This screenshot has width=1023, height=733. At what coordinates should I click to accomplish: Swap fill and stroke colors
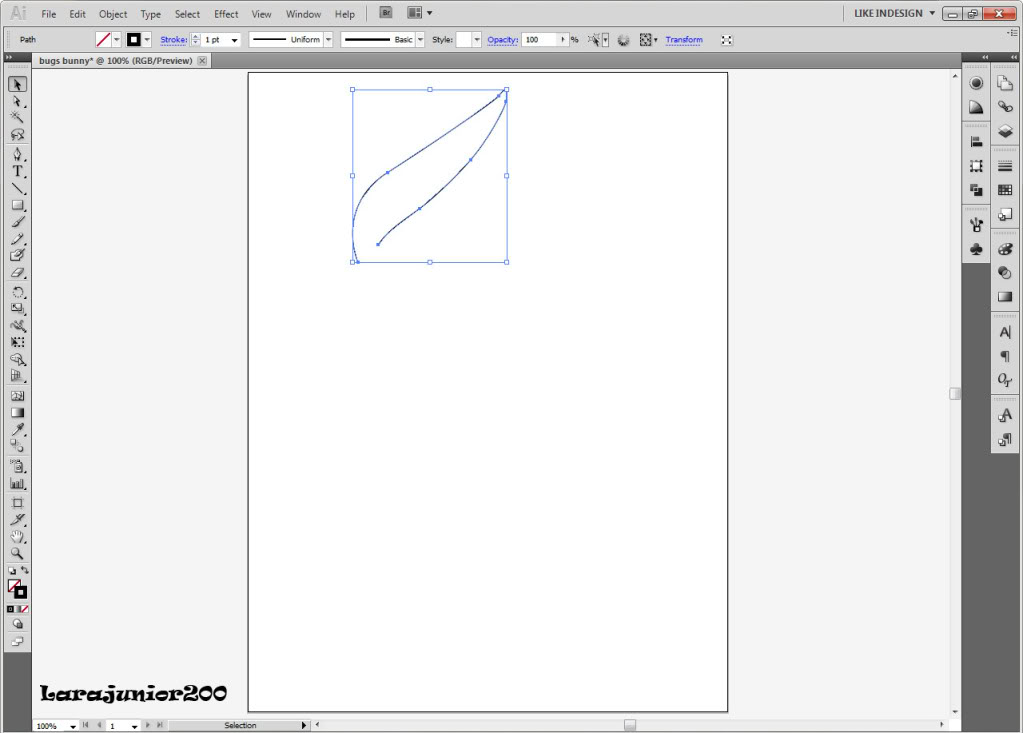[x=25, y=570]
